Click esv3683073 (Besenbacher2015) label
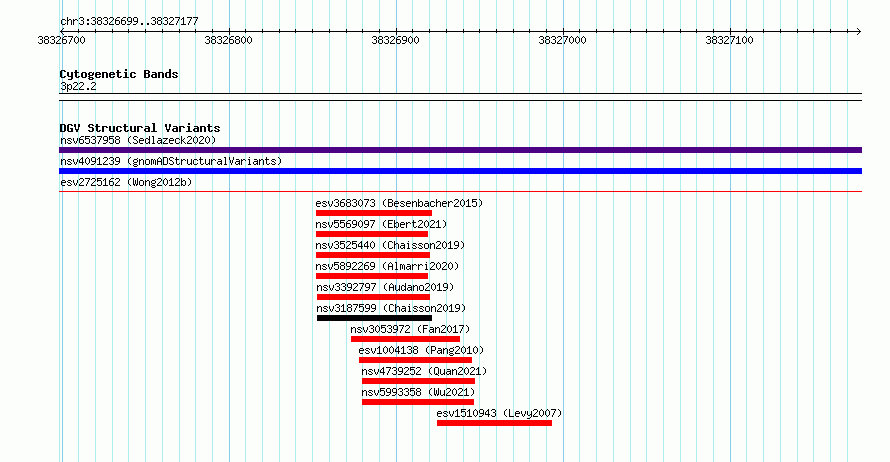890x462 pixels. click(x=399, y=203)
